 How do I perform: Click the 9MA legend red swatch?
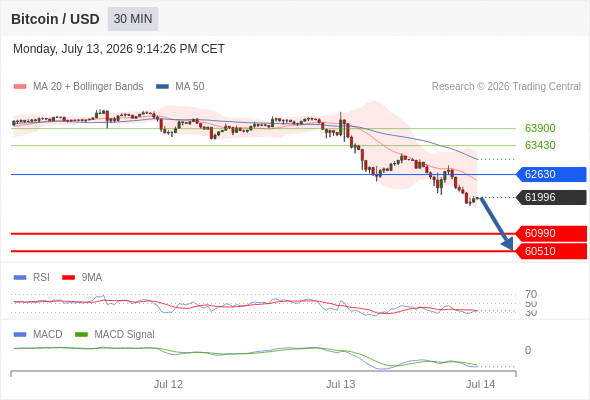point(68,278)
